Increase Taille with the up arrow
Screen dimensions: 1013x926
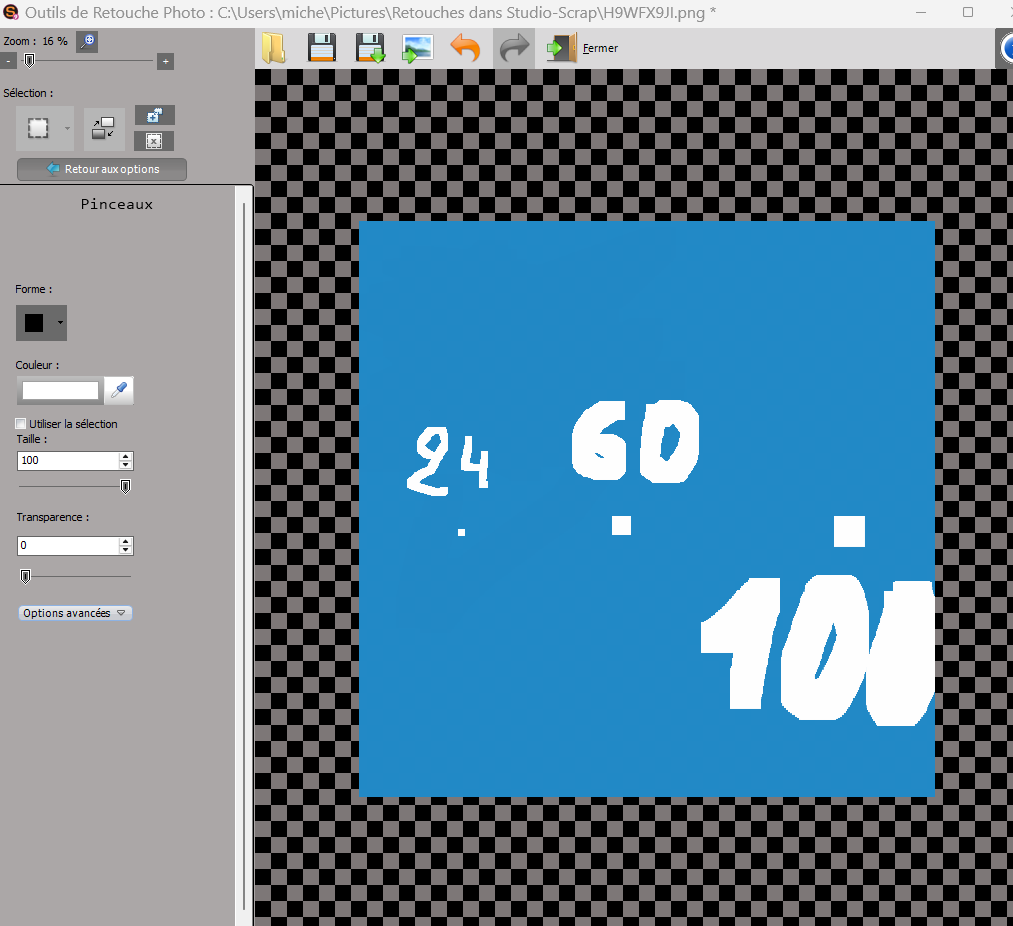coord(126,456)
